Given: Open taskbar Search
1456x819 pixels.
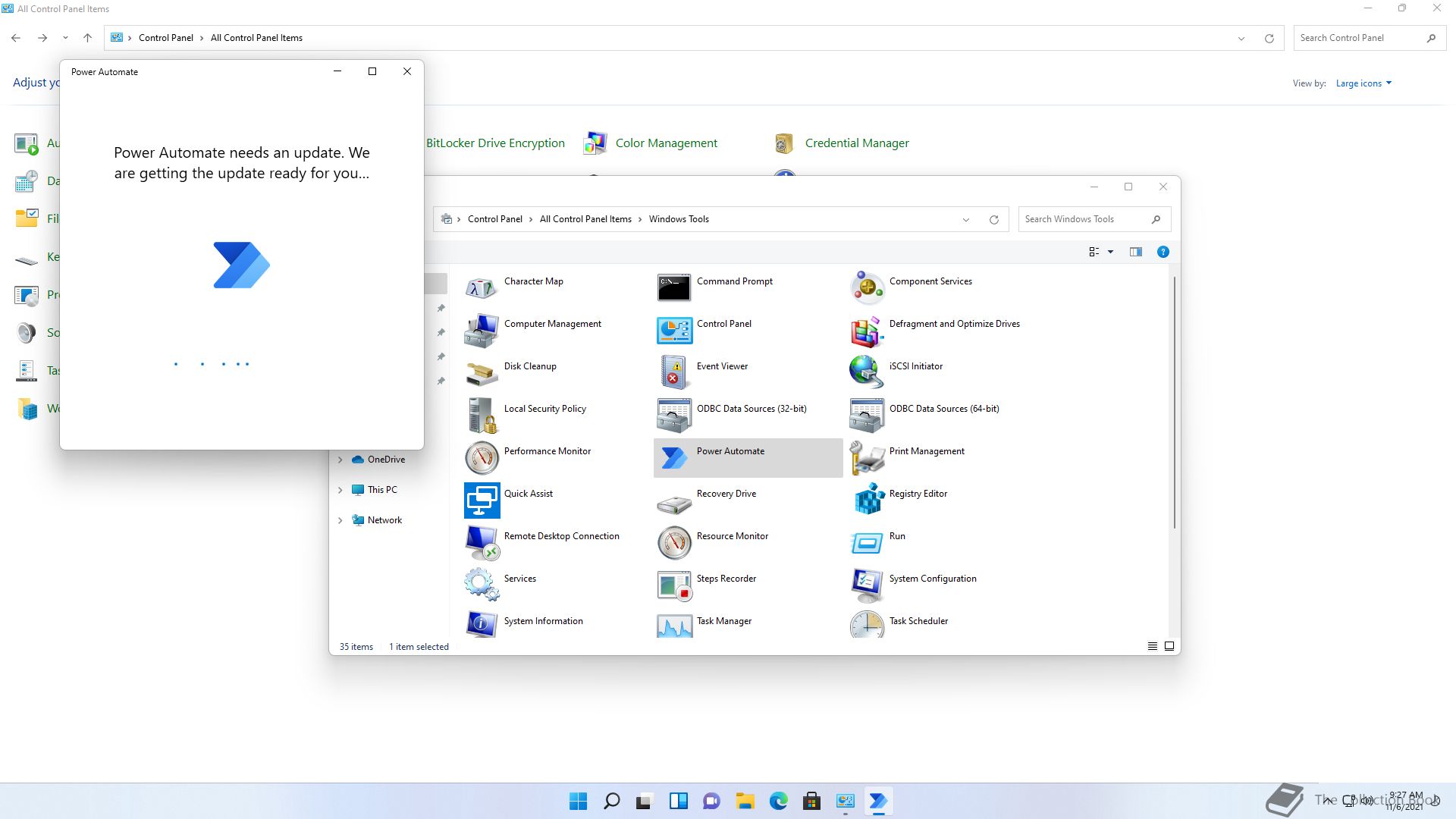Looking at the screenshot, I should (611, 801).
